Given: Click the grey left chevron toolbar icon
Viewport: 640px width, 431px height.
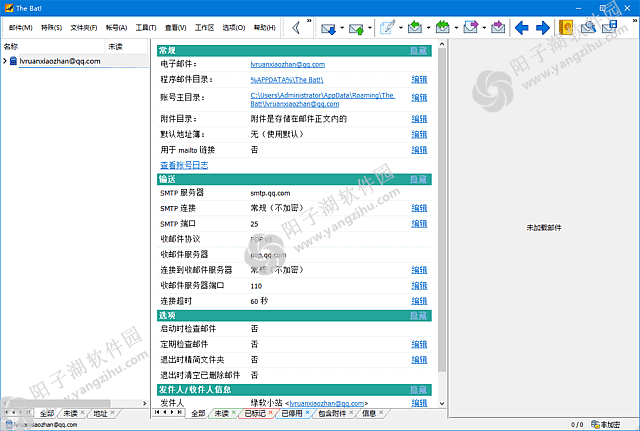Looking at the screenshot, I should (296, 28).
